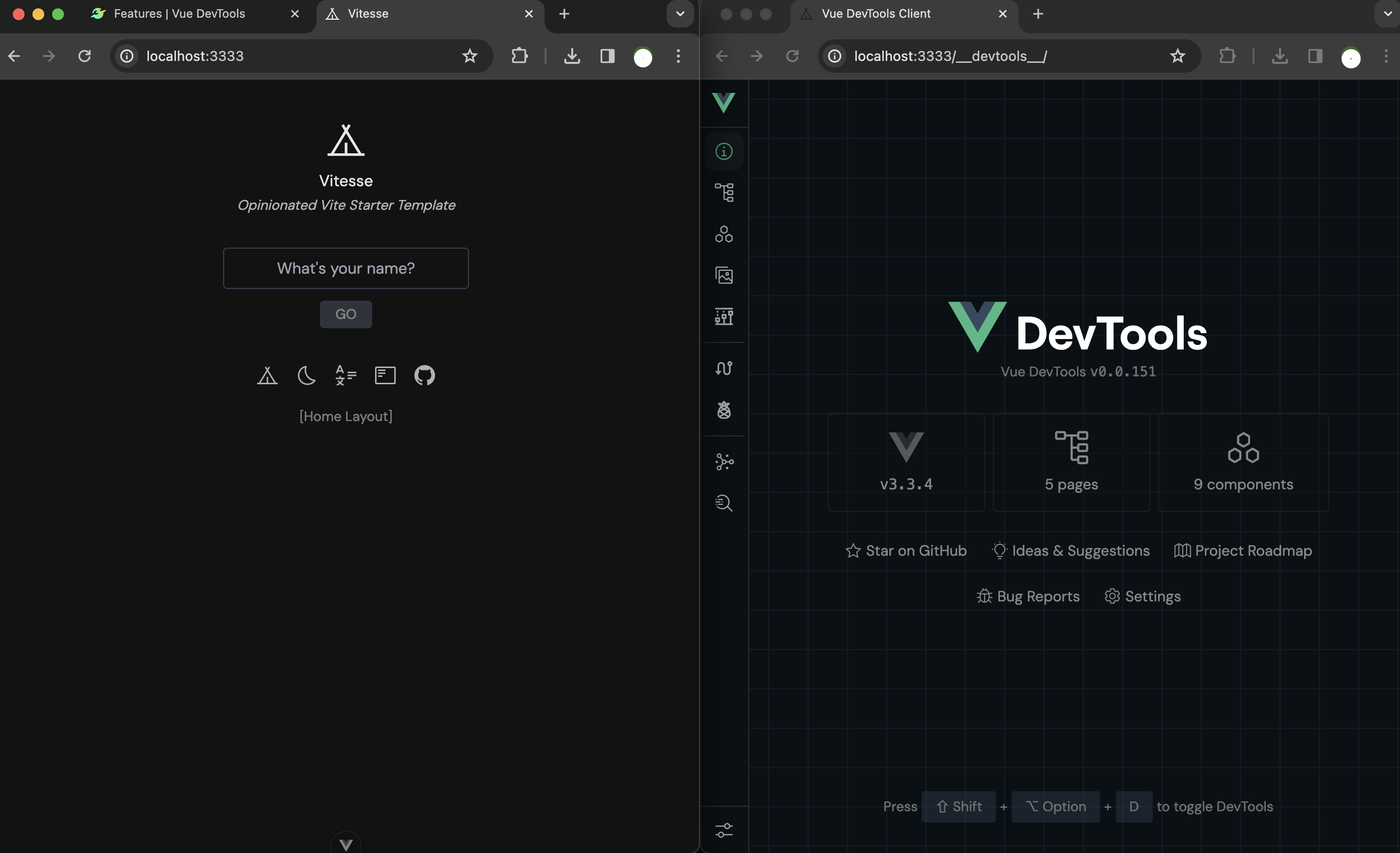Open the Inspector panel icon
1400x853 pixels.
click(x=724, y=502)
